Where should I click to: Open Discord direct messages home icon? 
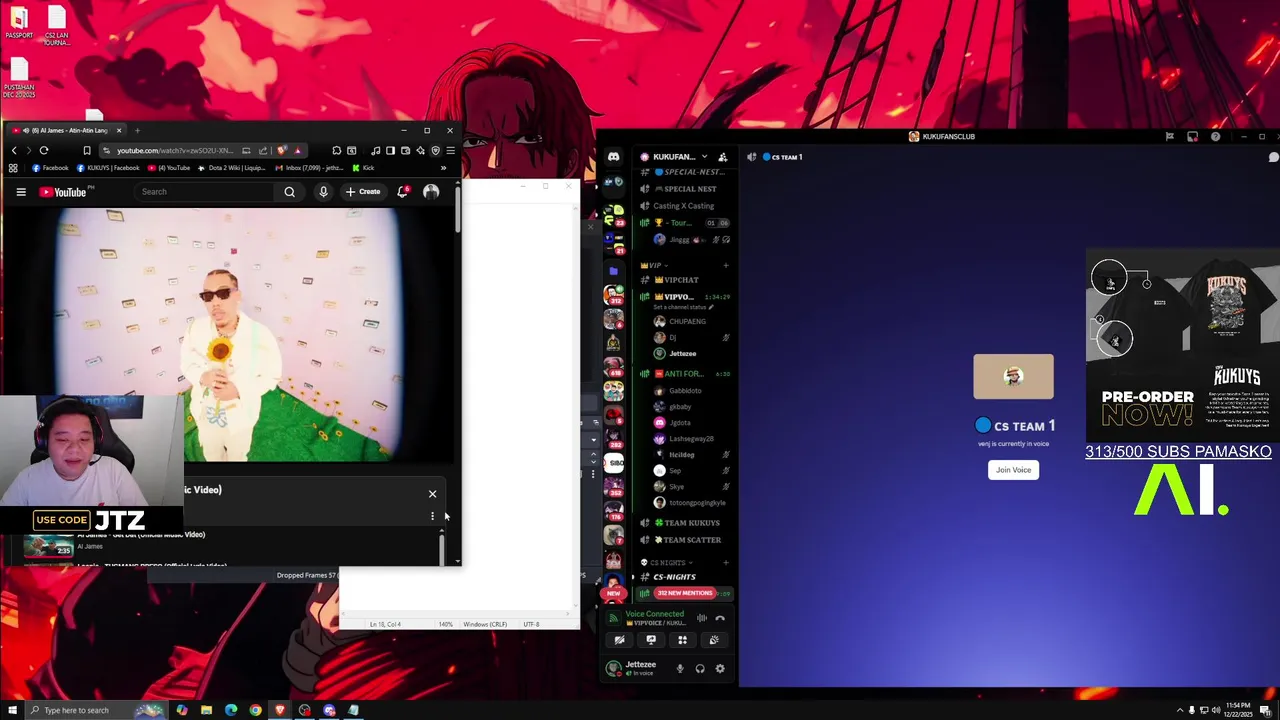click(613, 157)
